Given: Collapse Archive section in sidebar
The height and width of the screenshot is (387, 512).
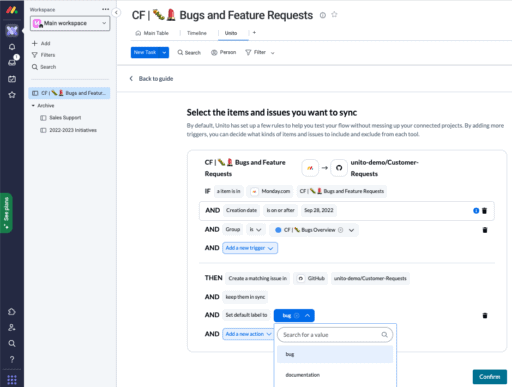Looking at the screenshot, I should tap(33, 106).
